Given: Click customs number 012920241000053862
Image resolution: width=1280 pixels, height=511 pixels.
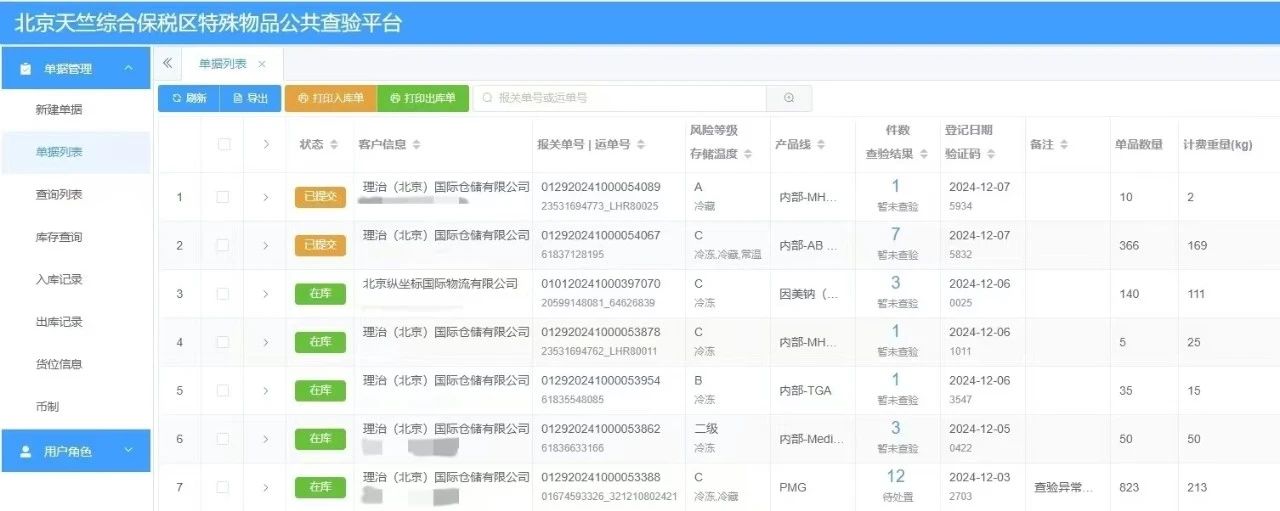Looking at the screenshot, I should [601, 429].
